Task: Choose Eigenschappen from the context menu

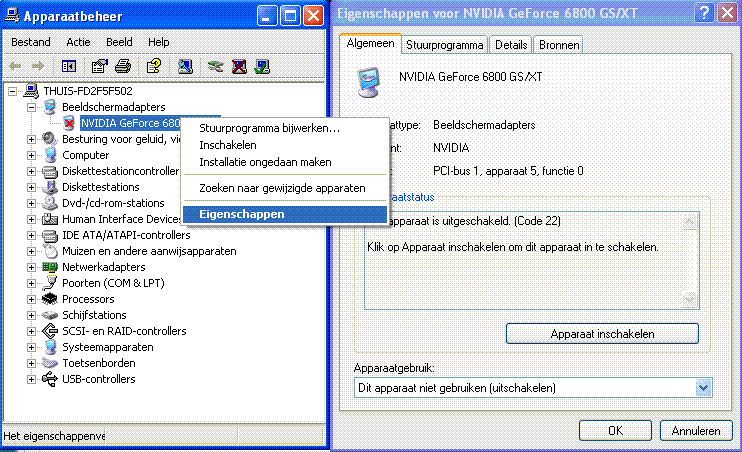Action: [x=242, y=214]
